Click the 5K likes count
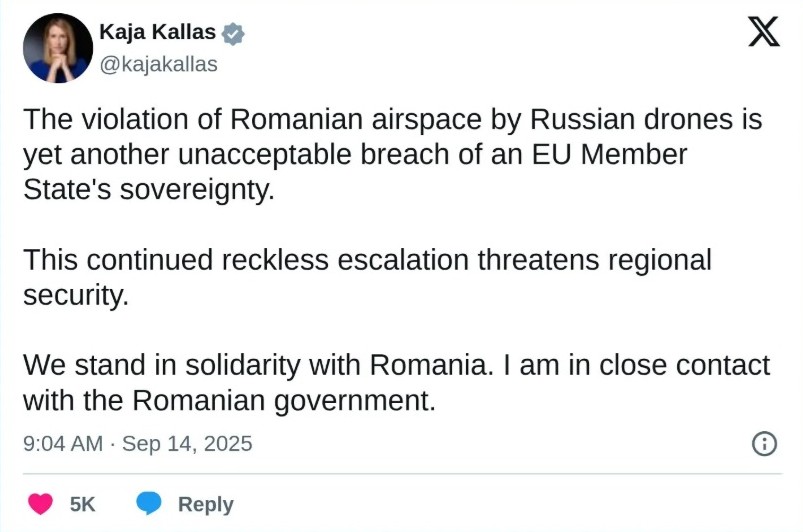 pos(83,505)
